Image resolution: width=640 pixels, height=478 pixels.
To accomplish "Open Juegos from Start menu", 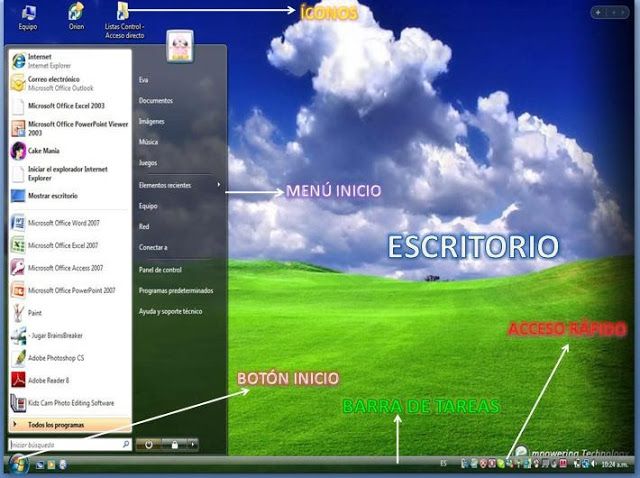I will coord(148,163).
